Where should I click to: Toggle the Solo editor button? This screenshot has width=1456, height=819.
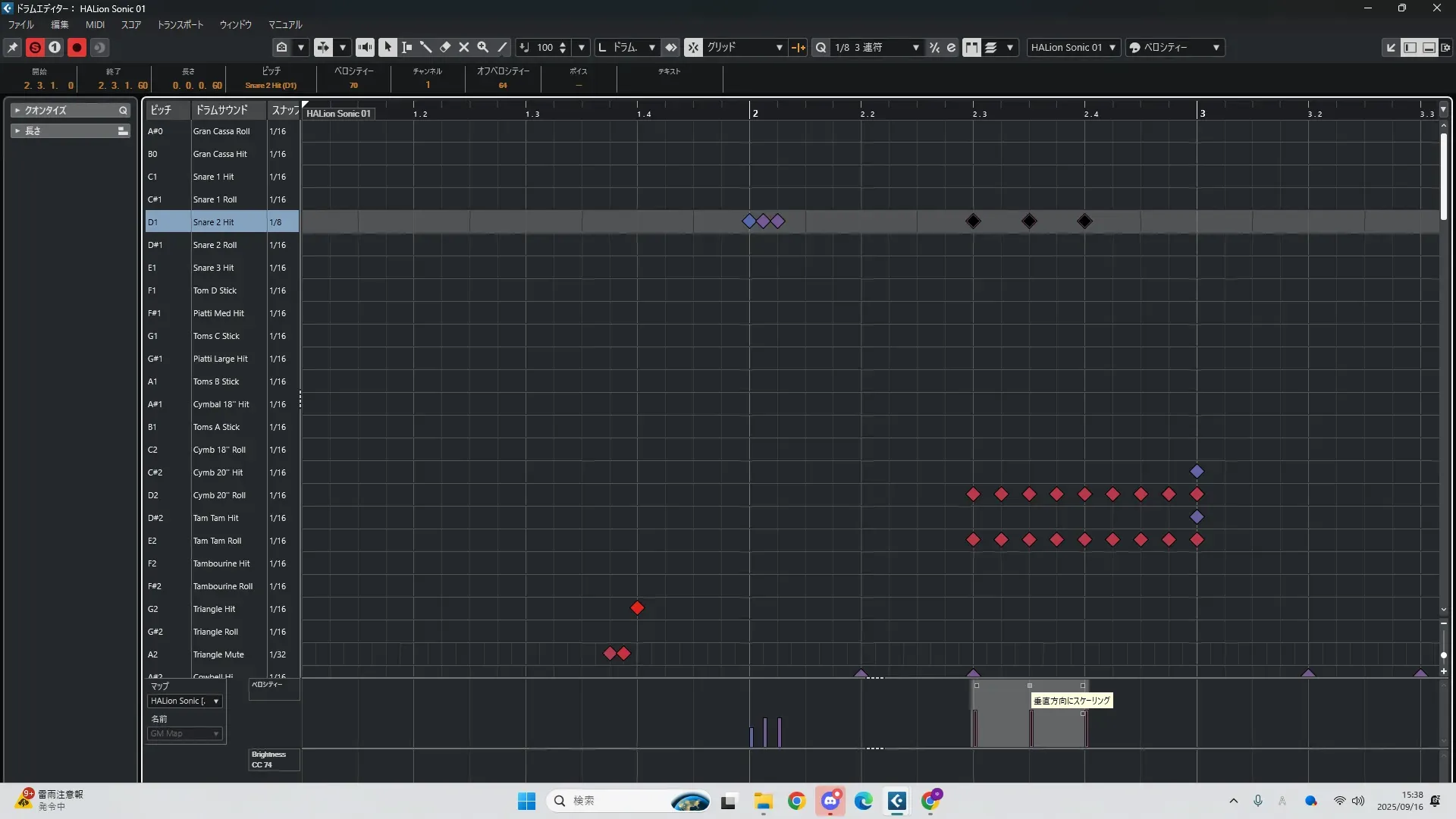(x=35, y=47)
